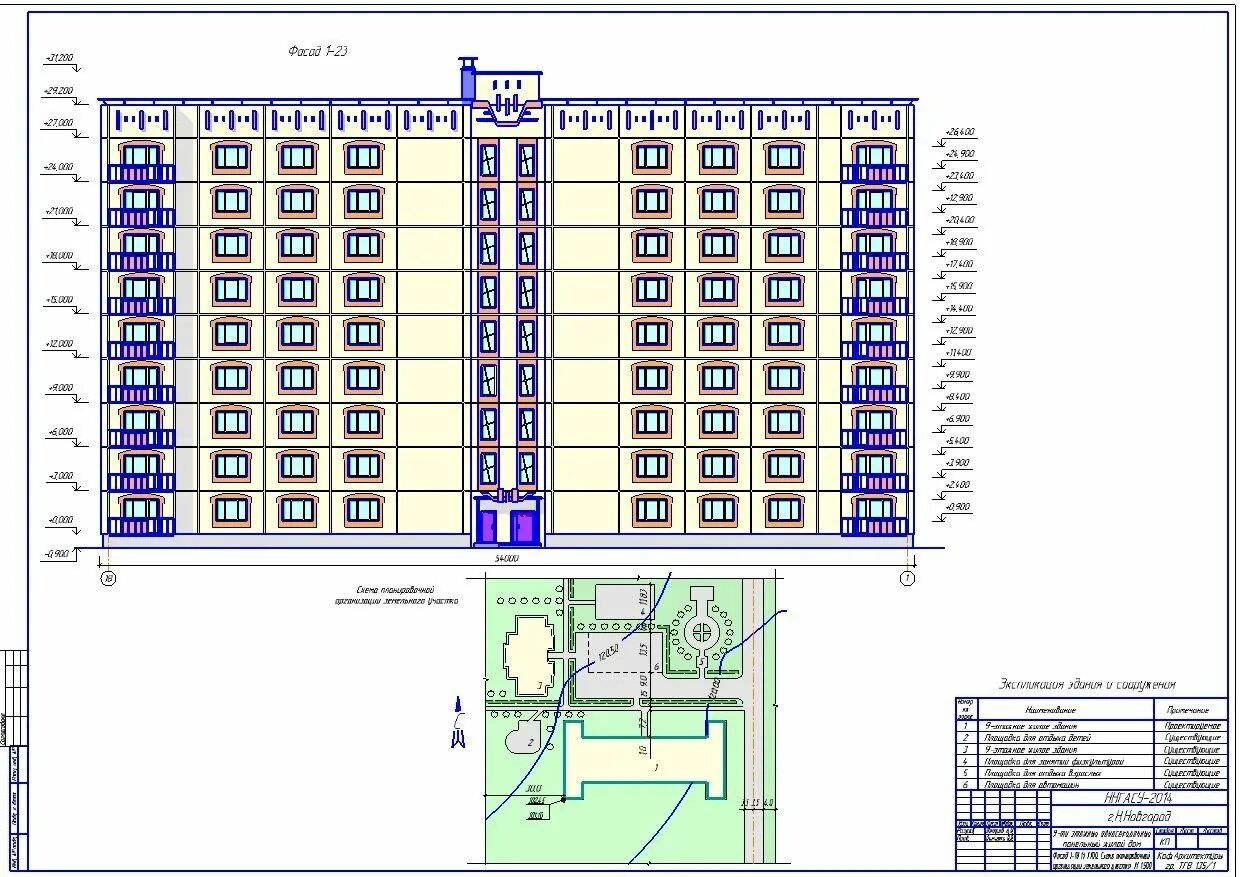
Task: Click the +31,200 elevation mark
Action: [x=59, y=59]
